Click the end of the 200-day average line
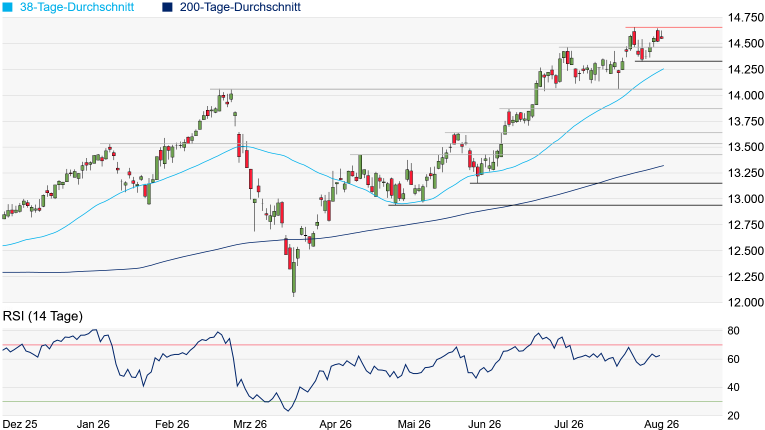 (663, 166)
